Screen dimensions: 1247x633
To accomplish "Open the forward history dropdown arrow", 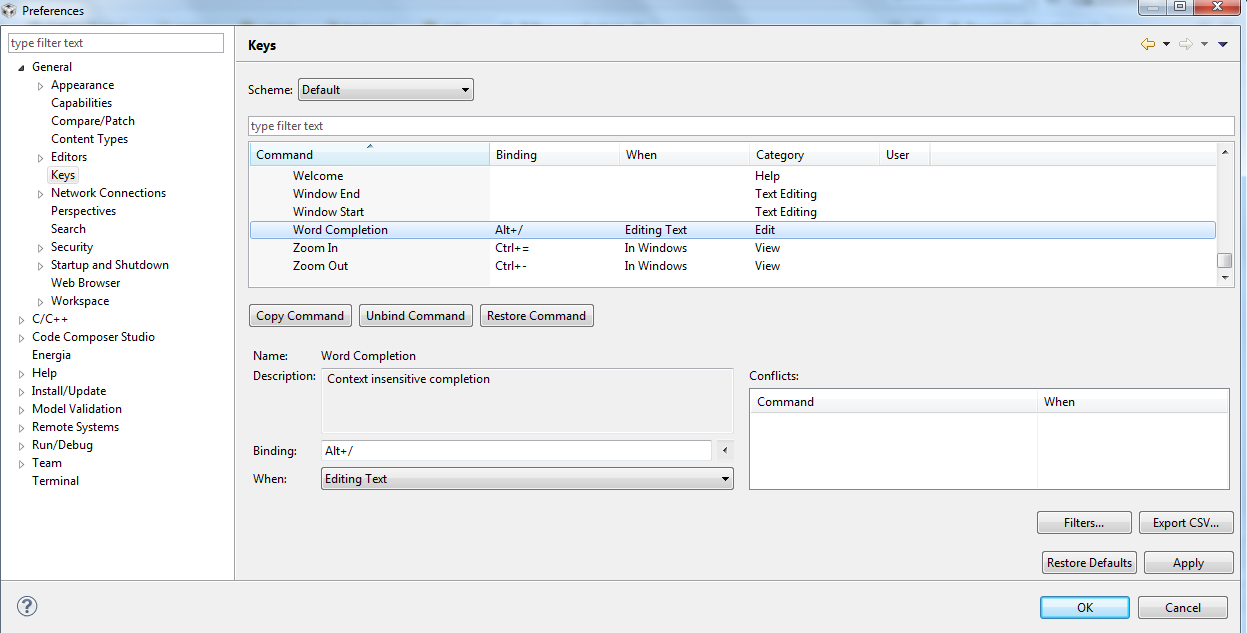I will pyautogui.click(x=1204, y=44).
